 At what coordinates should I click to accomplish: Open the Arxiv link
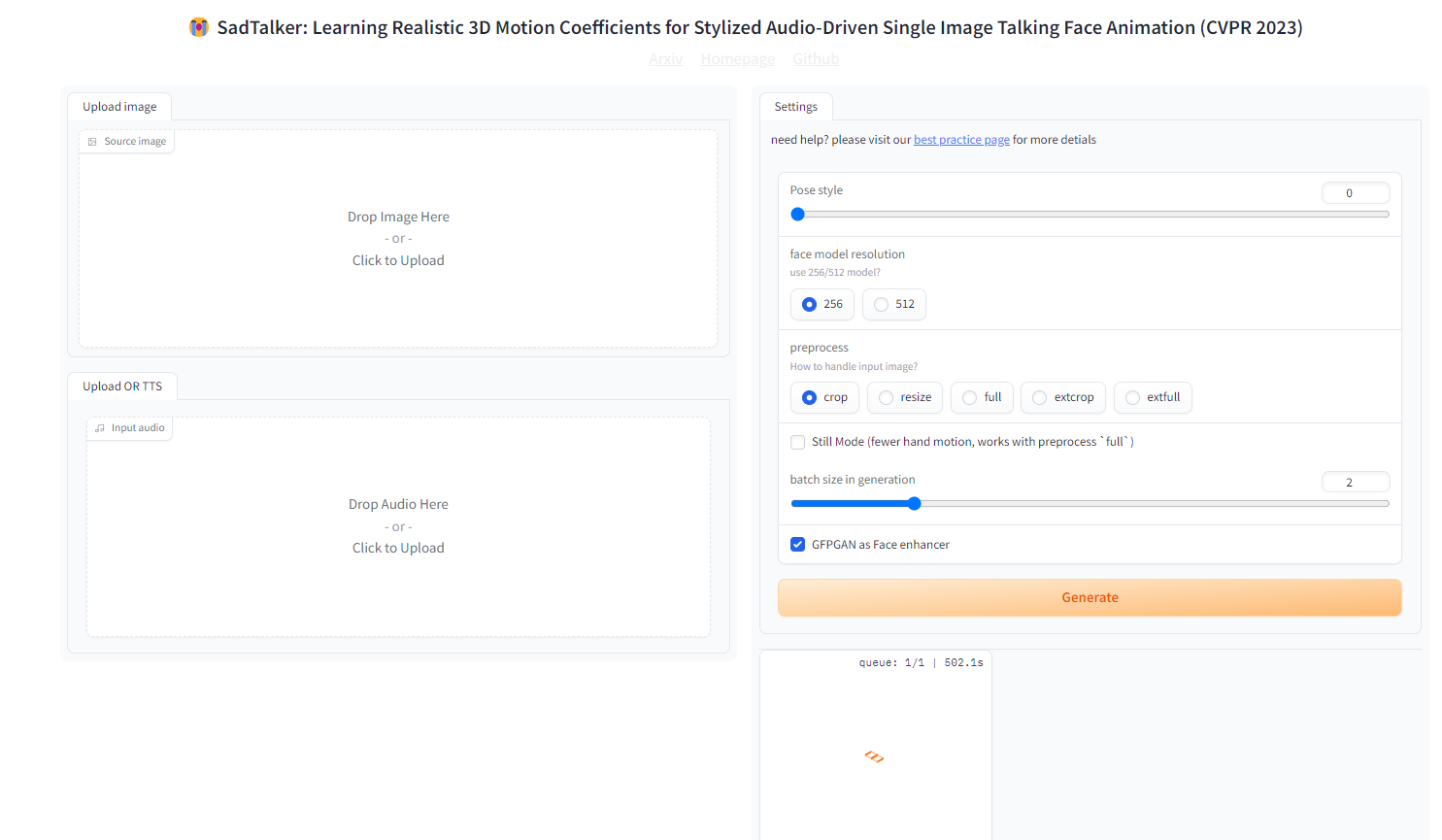[666, 58]
